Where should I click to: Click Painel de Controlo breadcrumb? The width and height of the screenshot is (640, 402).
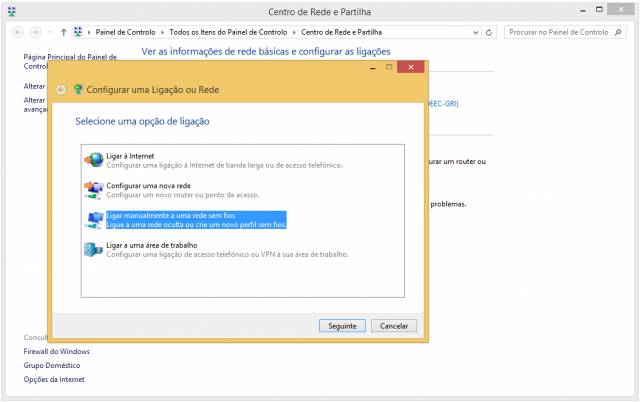click(125, 32)
